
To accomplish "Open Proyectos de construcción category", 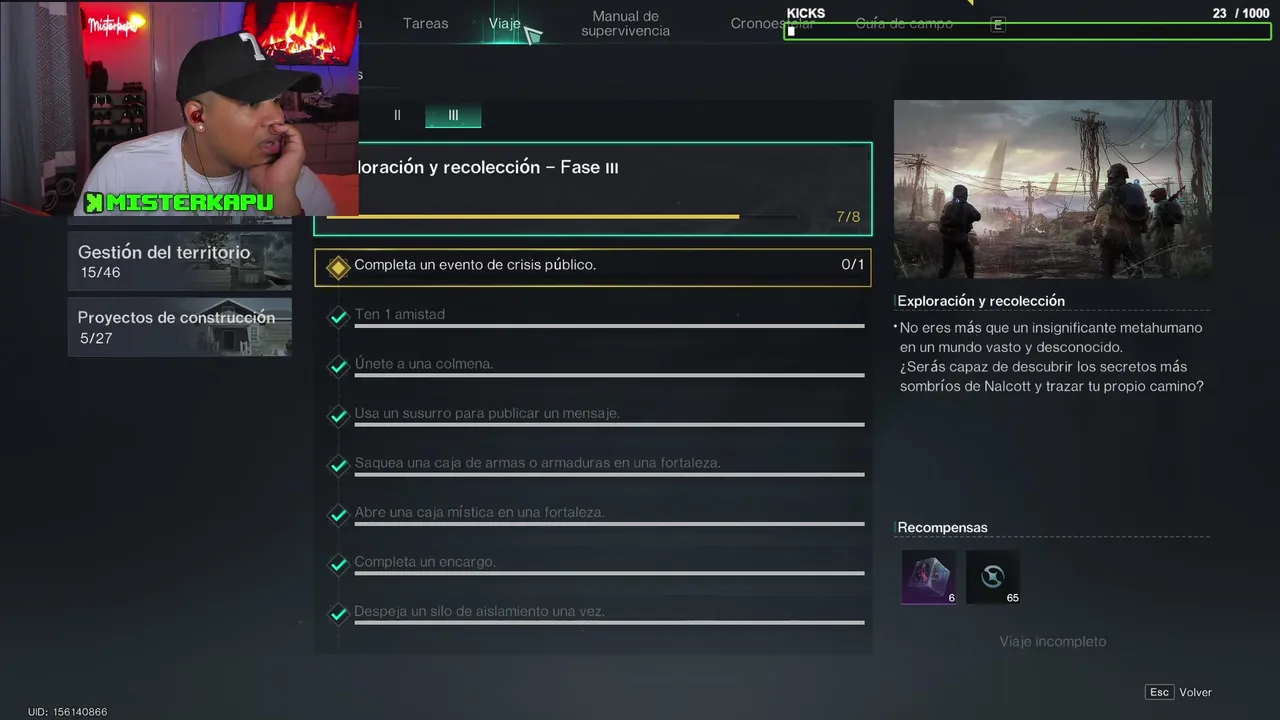I will click(x=180, y=326).
